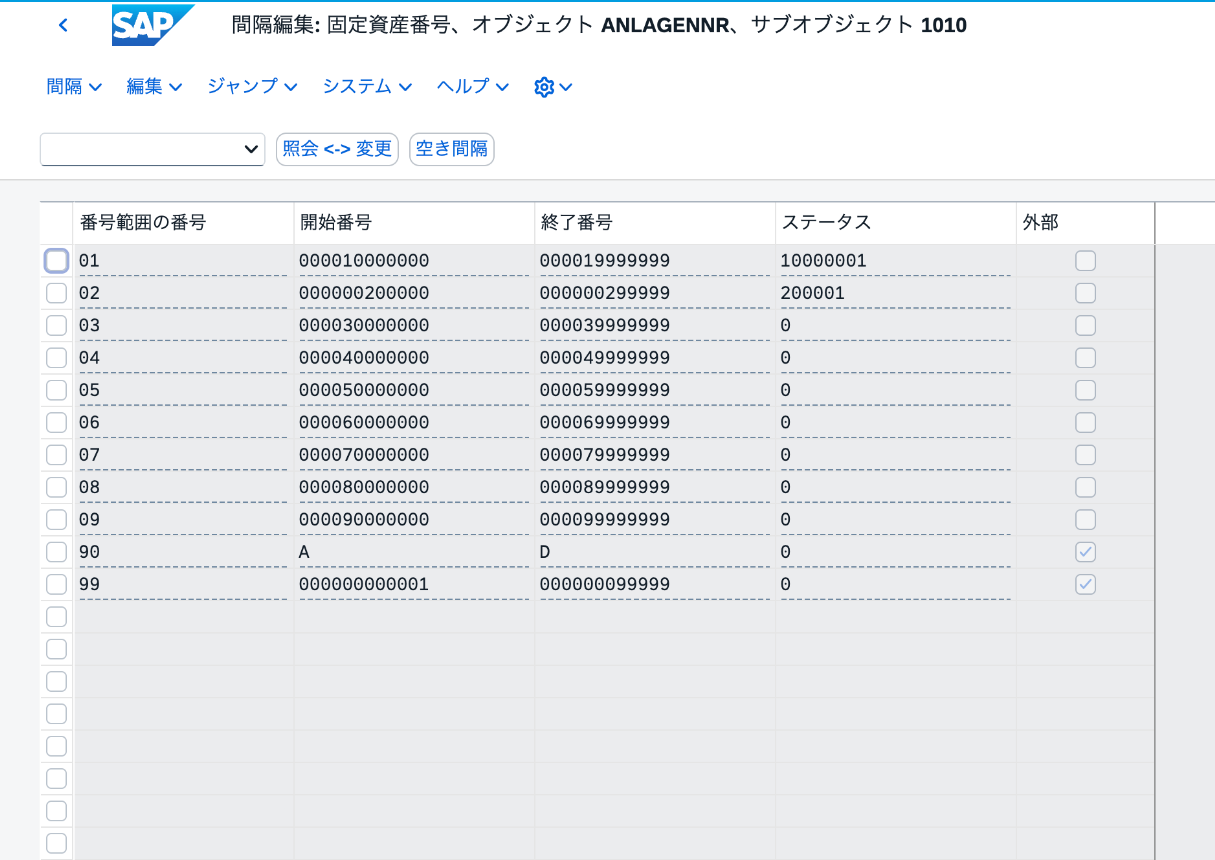1215x860 pixels.
Task: Toggle 外部 checkbox for range 01
Action: click(x=1085, y=261)
